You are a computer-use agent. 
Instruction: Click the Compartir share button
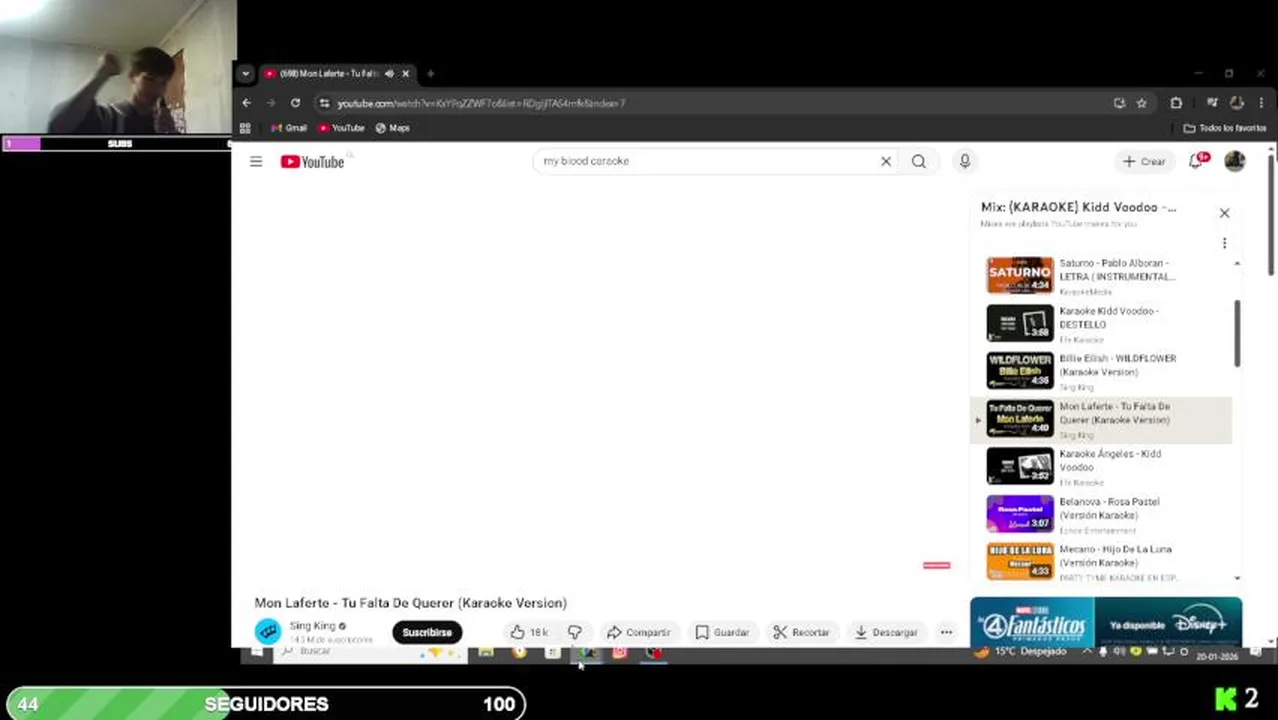(639, 632)
